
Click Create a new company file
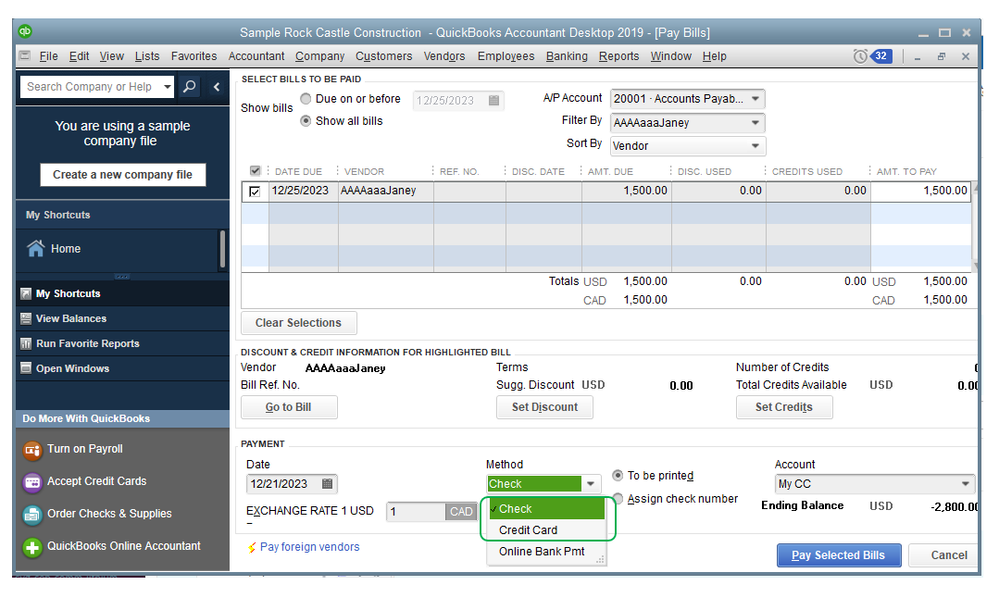coord(122,175)
